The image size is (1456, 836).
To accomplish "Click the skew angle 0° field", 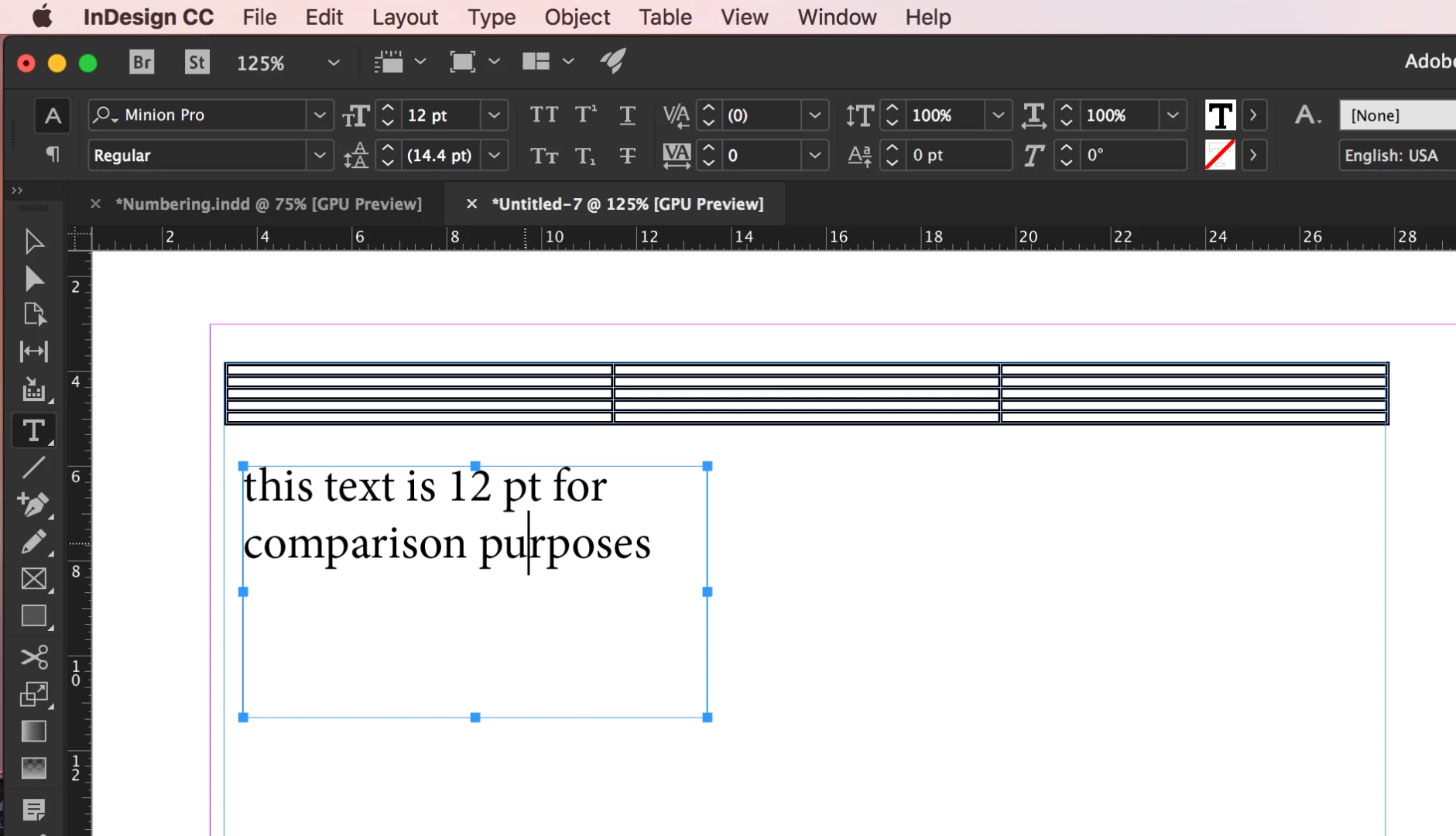I will pos(1134,156).
